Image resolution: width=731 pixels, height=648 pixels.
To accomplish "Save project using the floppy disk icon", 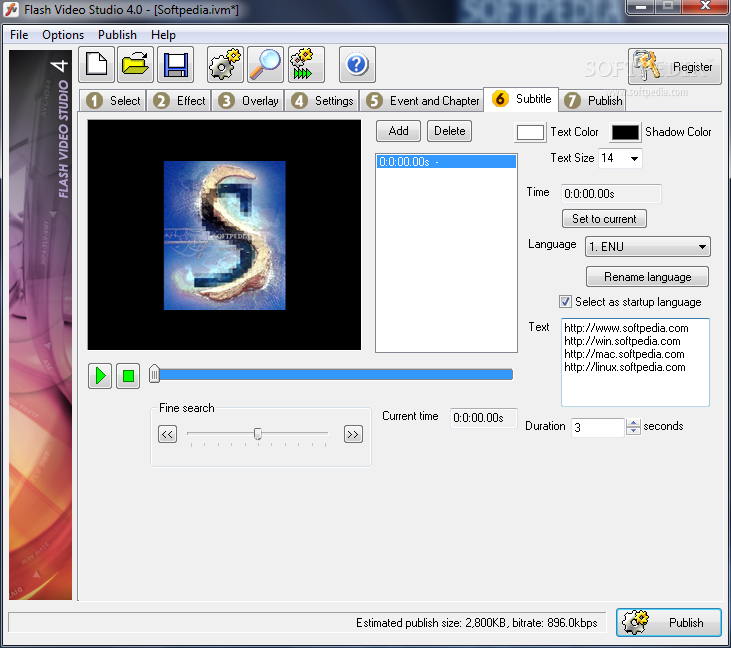I will click(175, 64).
